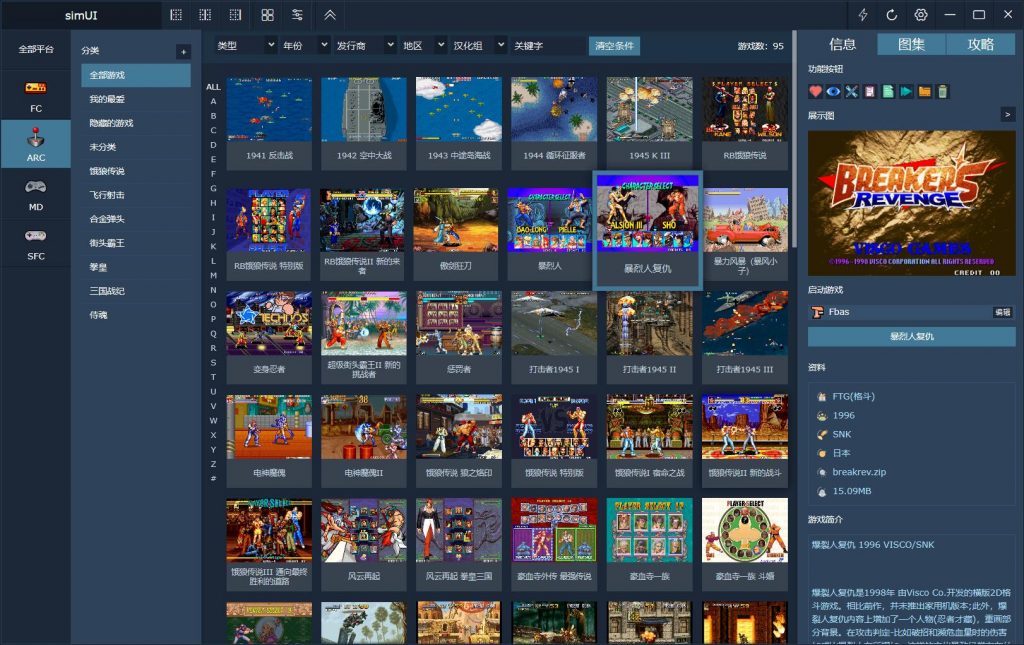Image resolution: width=1024 pixels, height=645 pixels.
Task: Toggle the left panel layout icon
Action: point(176,15)
